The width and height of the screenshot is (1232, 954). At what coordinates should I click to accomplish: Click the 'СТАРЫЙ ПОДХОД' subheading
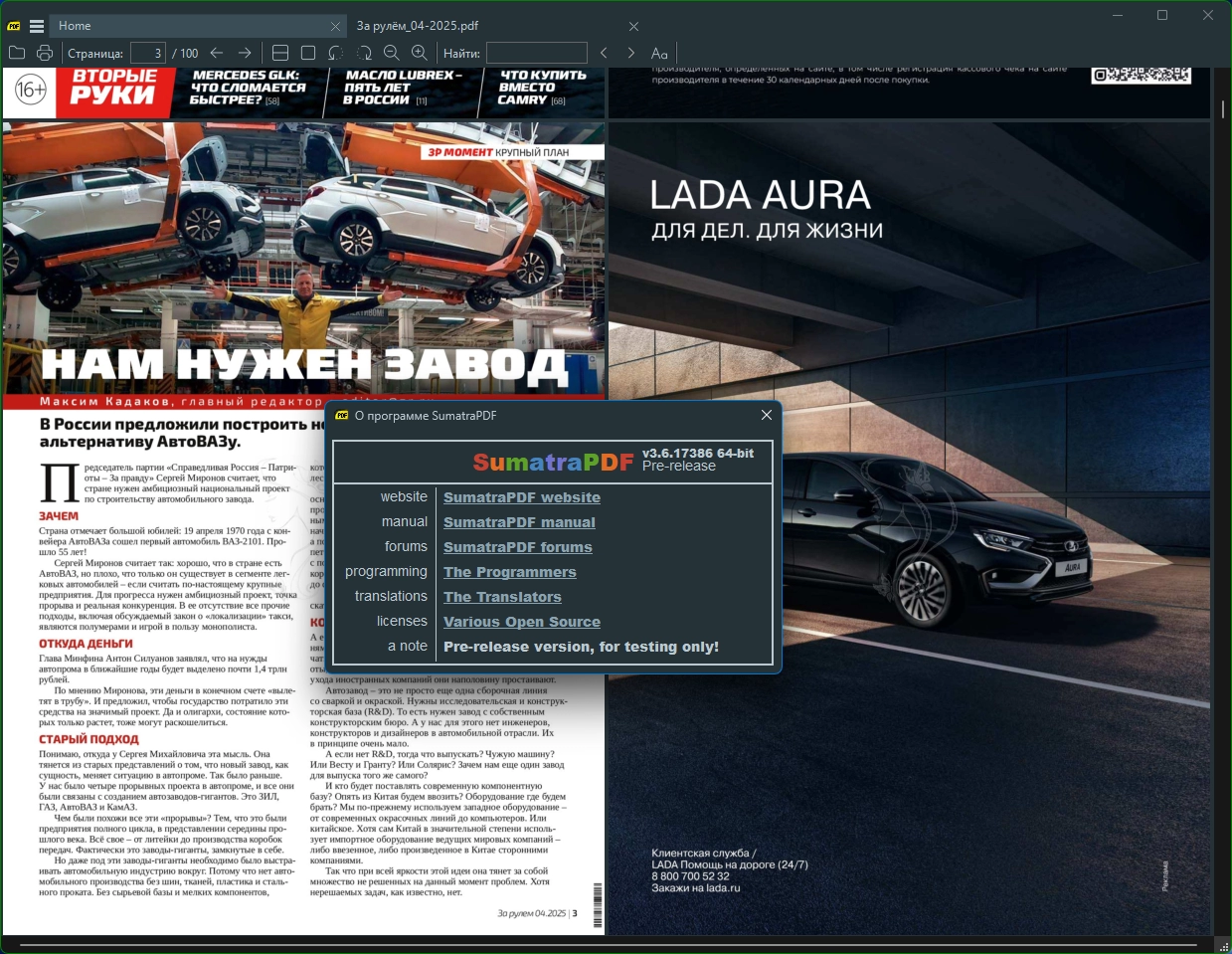coord(88,739)
